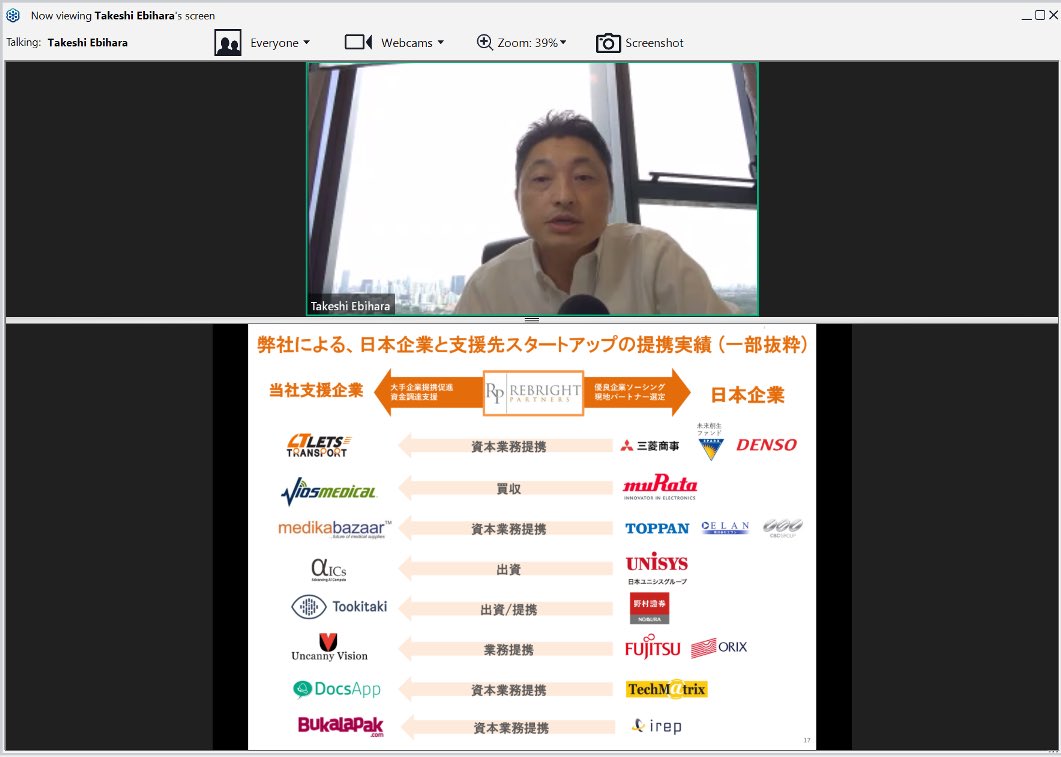Click the Mitsubishi 三菱商事 logo
Viewport: 1061px width, 757px height.
[650, 446]
